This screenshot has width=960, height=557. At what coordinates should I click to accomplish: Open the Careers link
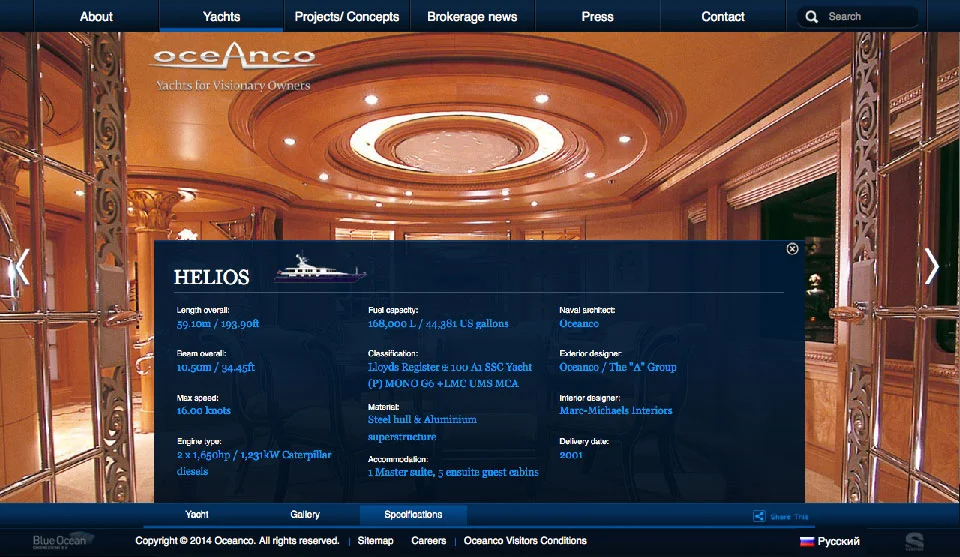(x=429, y=540)
